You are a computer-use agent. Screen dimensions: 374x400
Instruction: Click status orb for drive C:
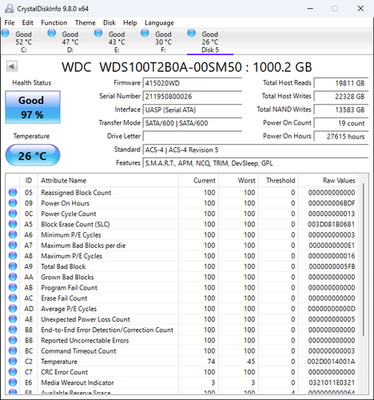(6, 33)
